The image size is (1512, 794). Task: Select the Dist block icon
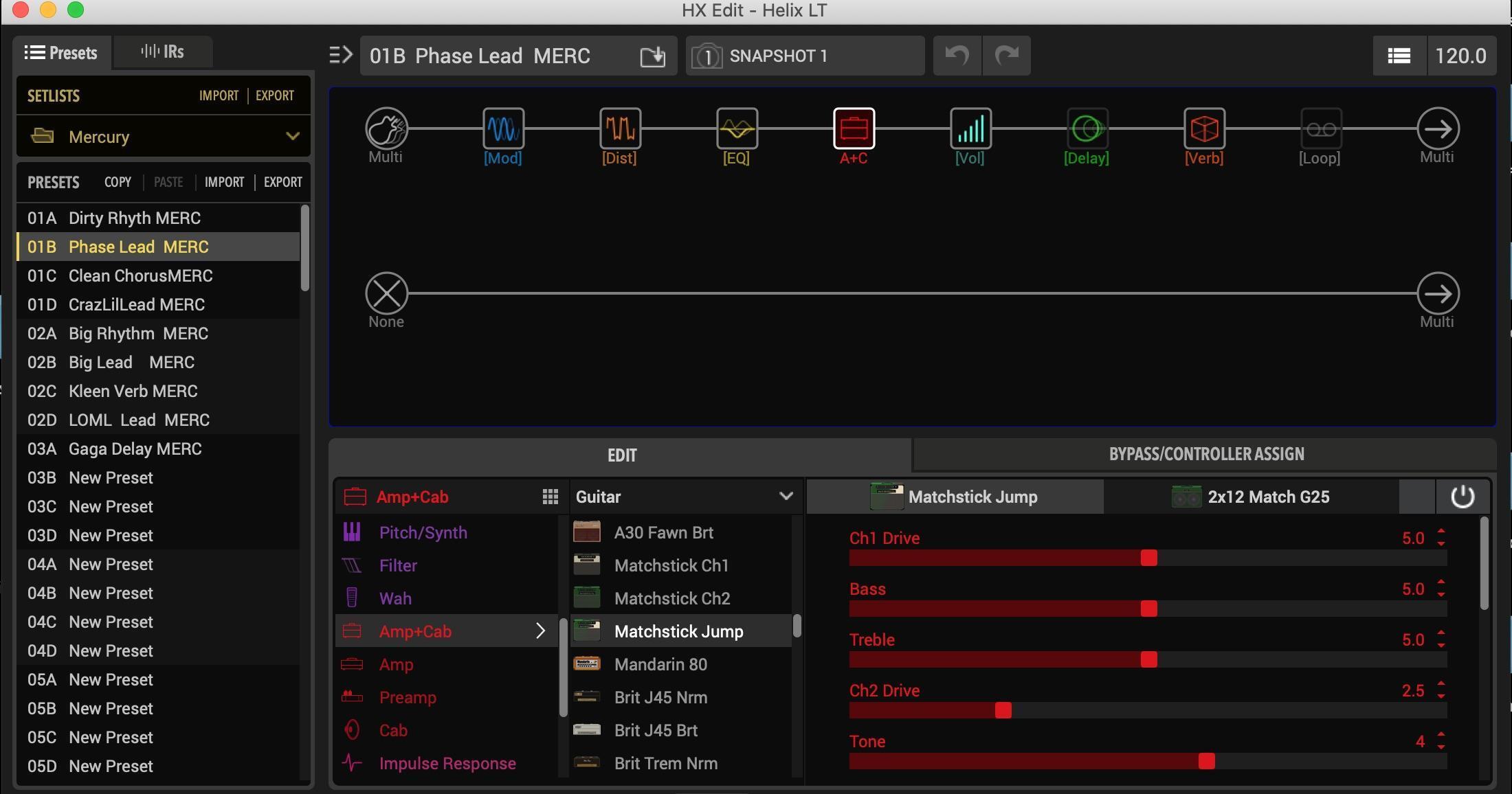[x=620, y=128]
